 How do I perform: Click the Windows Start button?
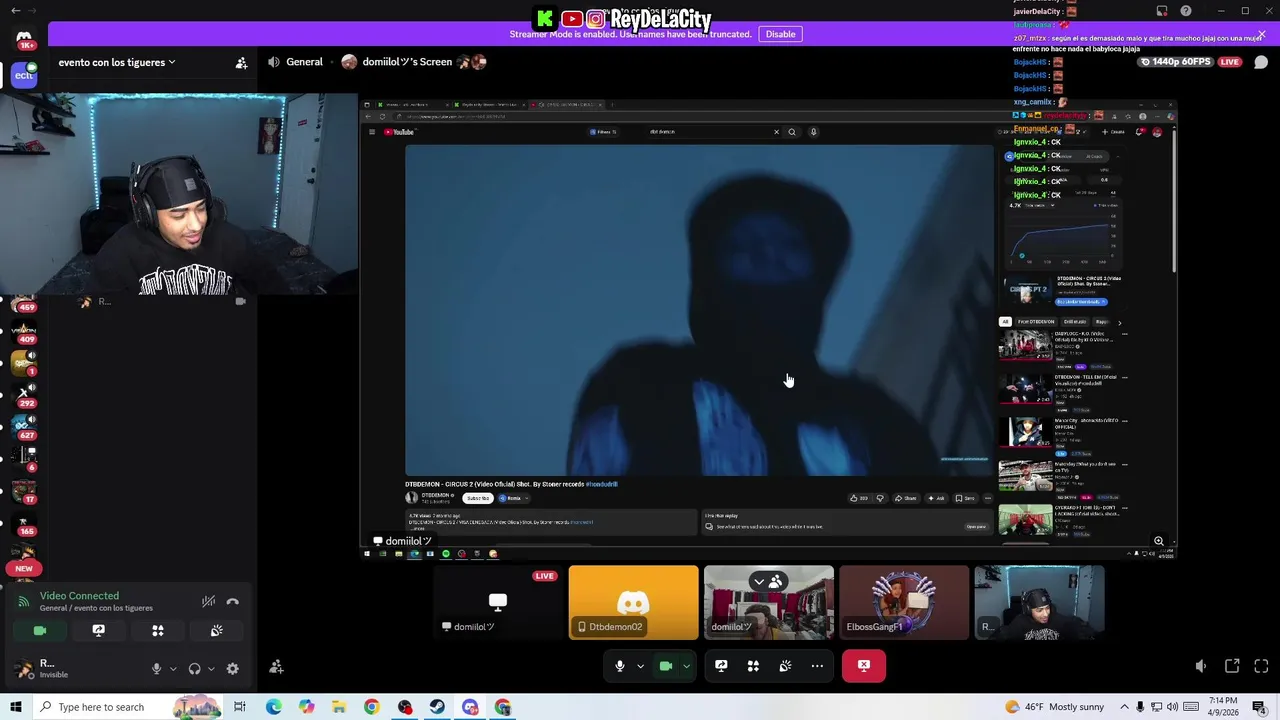point(16,707)
